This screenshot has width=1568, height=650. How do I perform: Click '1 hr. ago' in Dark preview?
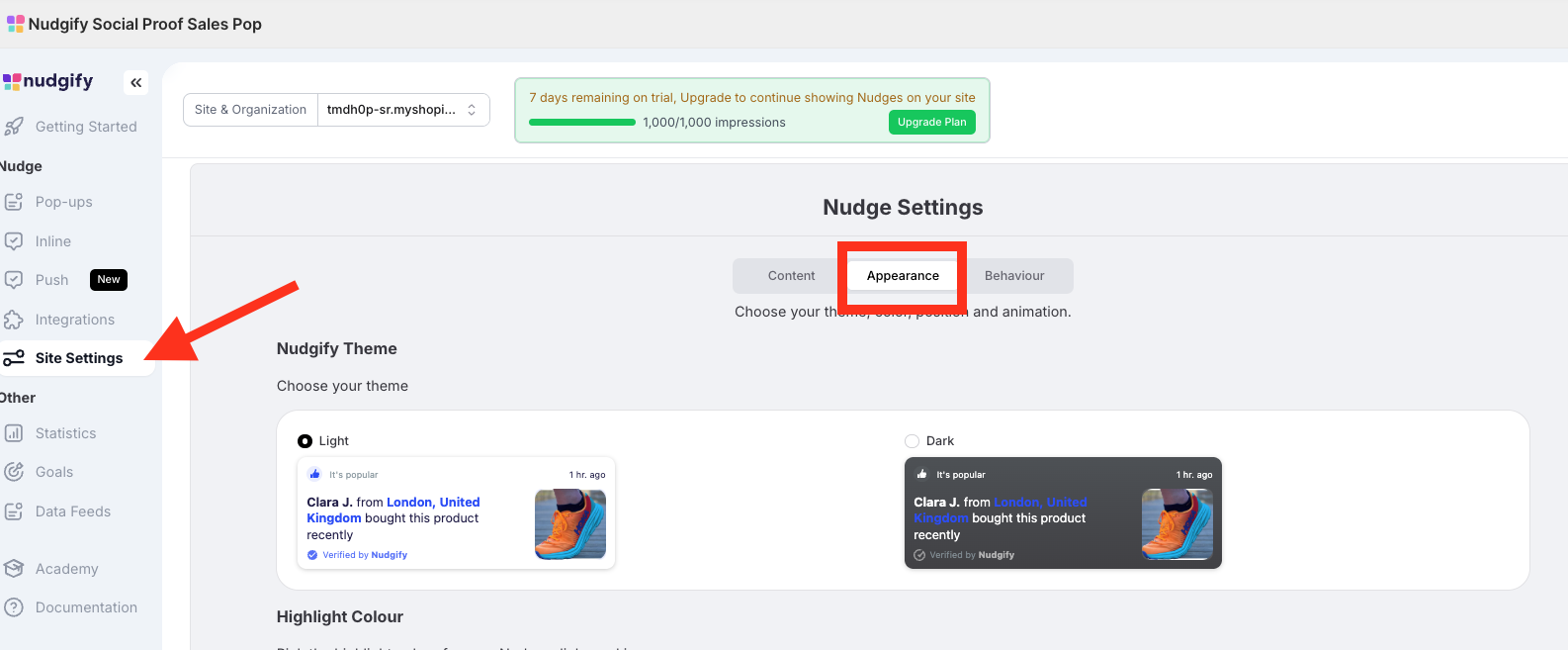pyautogui.click(x=1194, y=475)
